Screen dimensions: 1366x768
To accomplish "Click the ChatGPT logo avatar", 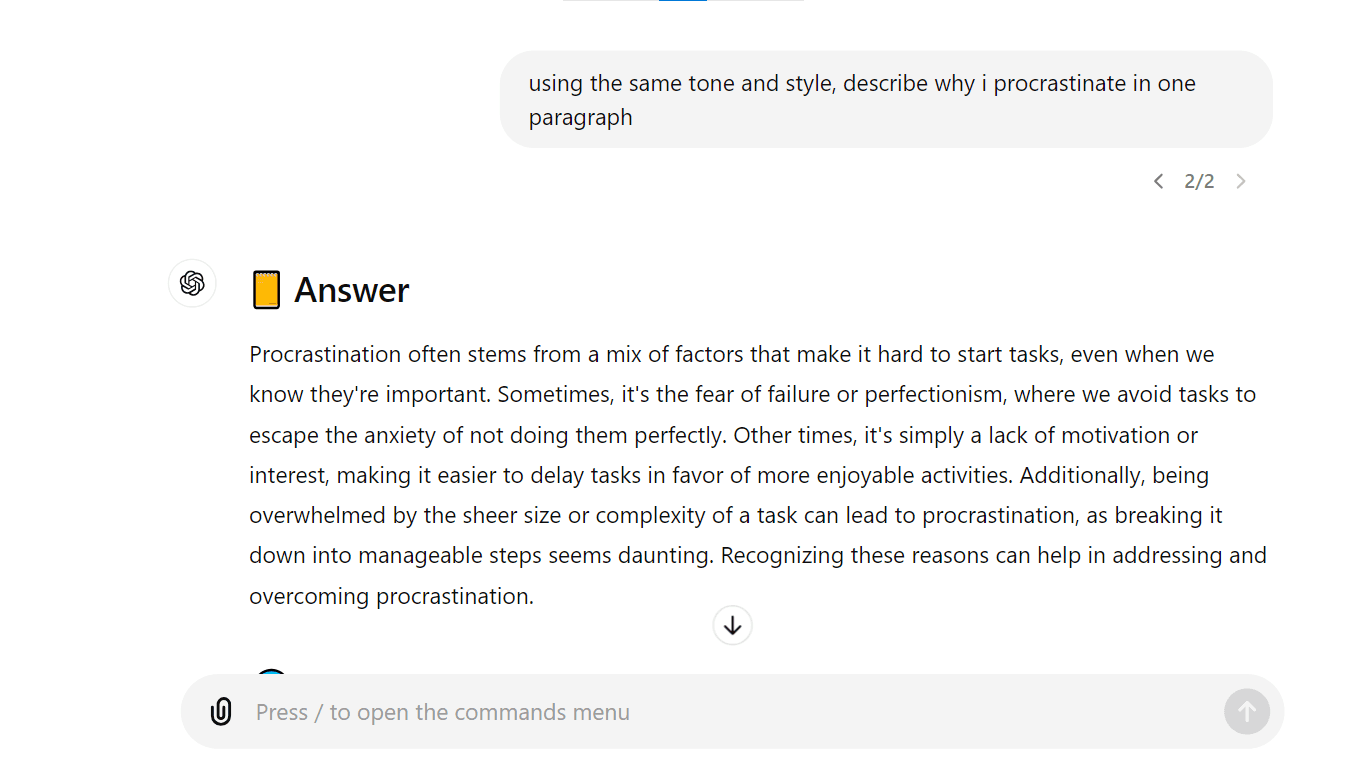I will 192,284.
